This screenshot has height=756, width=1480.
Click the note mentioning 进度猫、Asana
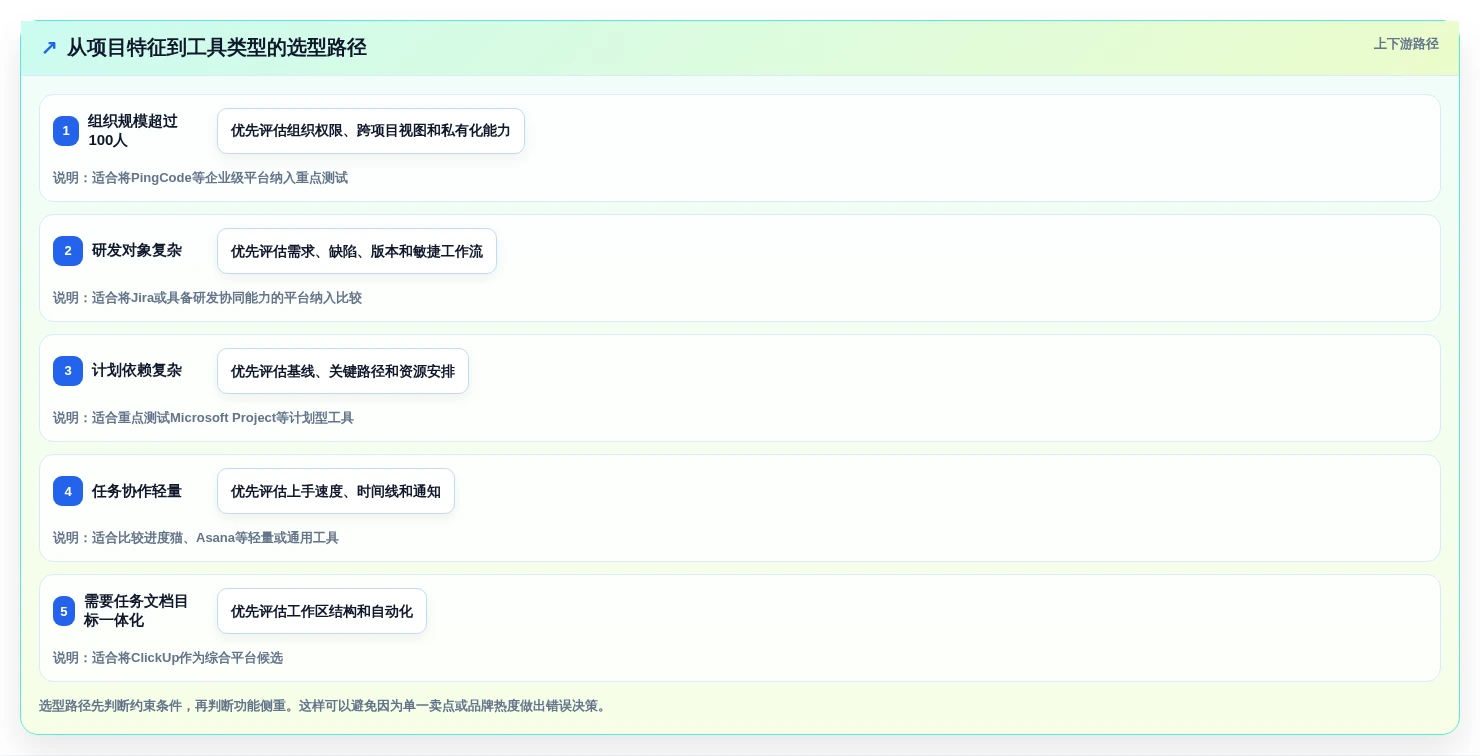coord(196,538)
